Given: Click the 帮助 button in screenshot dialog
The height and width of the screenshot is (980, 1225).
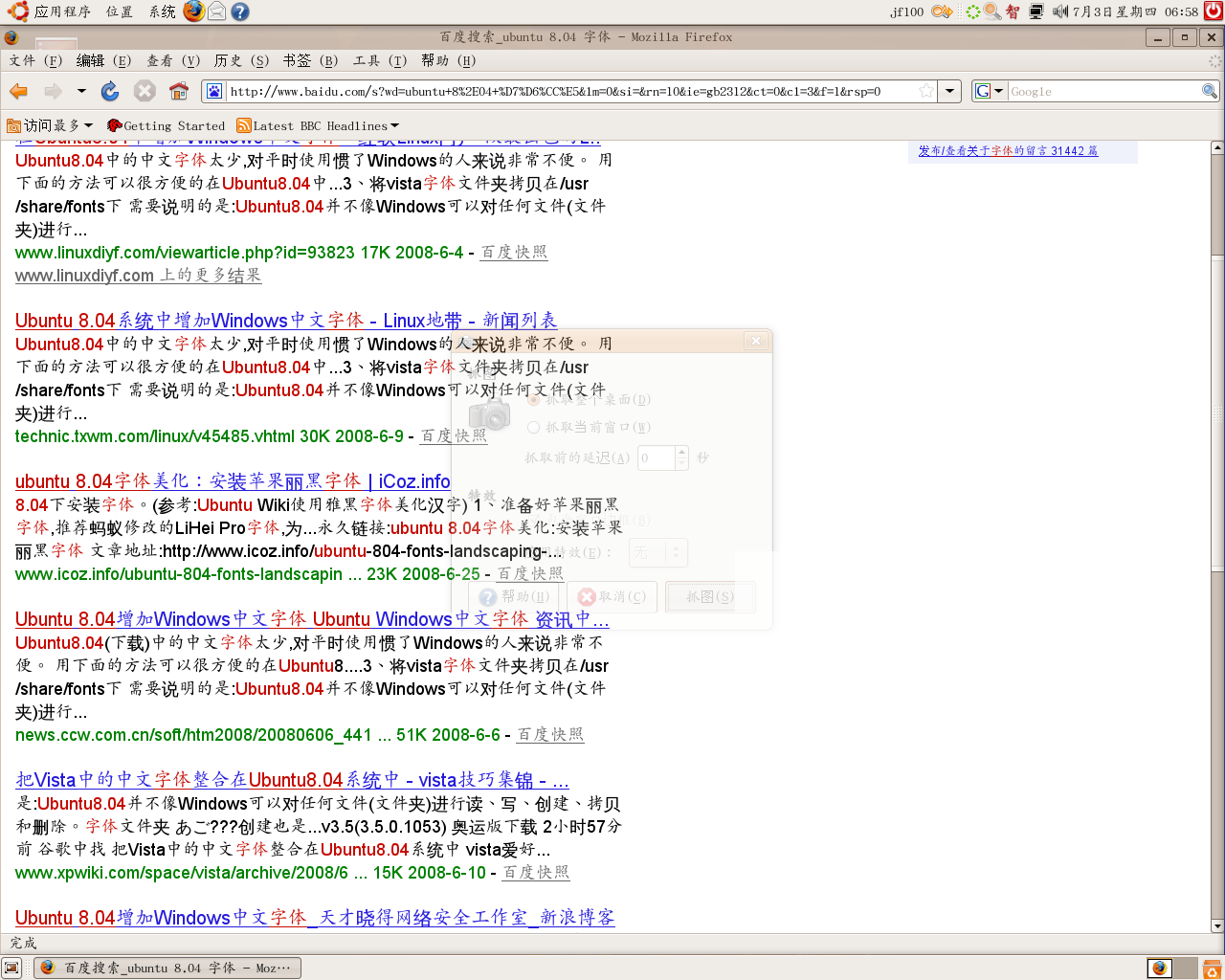Looking at the screenshot, I should [515, 597].
